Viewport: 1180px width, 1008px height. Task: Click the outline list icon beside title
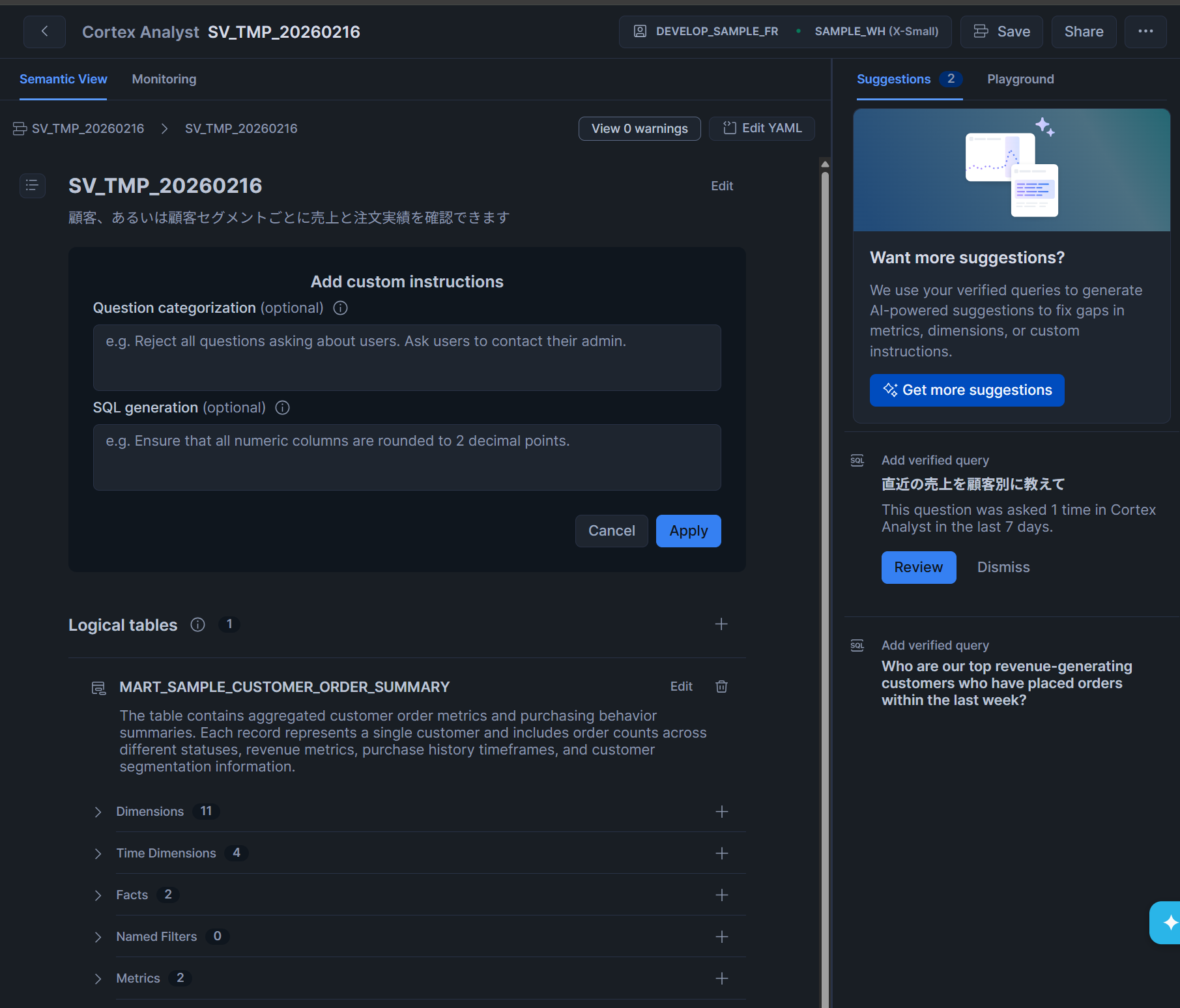coord(32,186)
